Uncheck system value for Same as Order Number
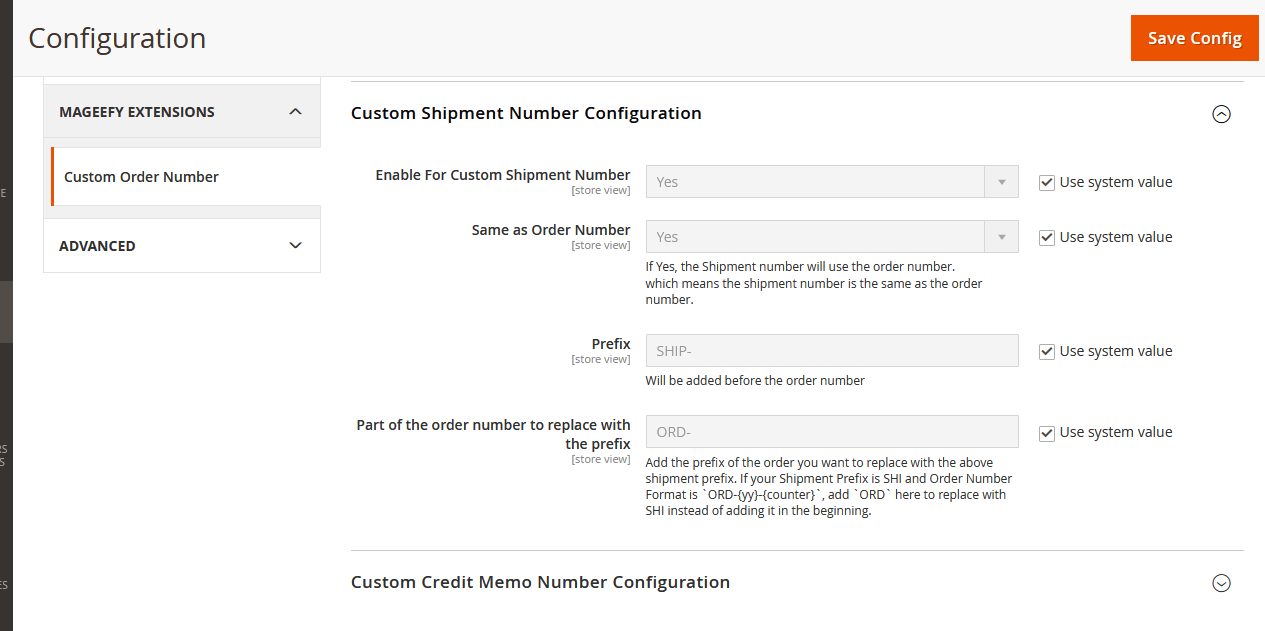Viewport: 1265px width, 631px height. [1047, 237]
